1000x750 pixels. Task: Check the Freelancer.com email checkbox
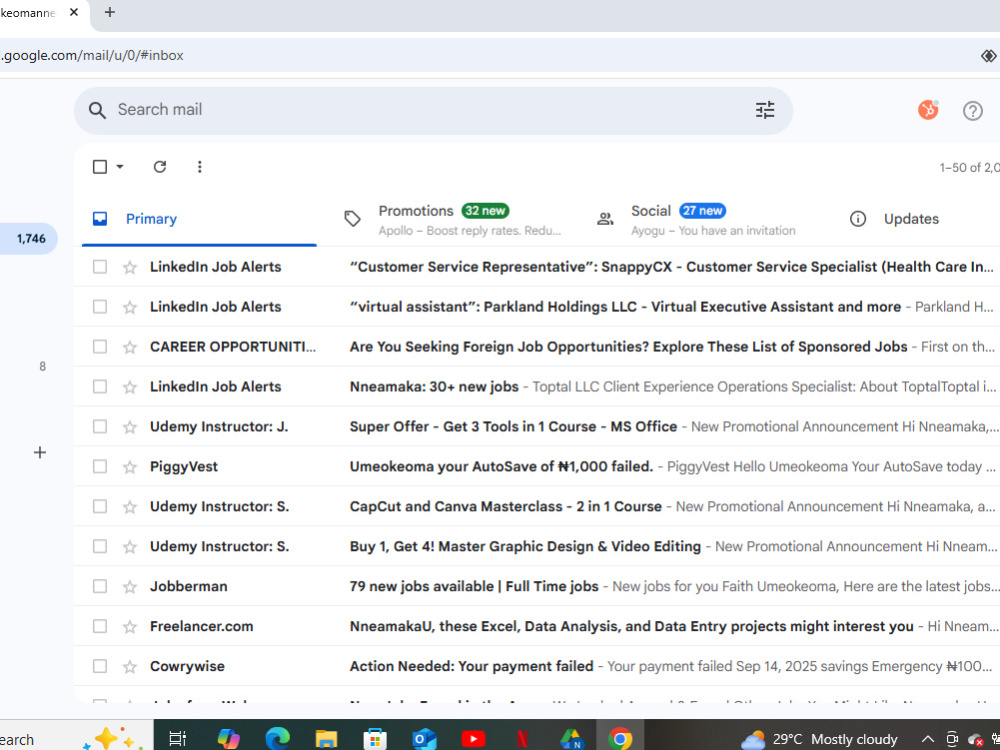click(x=99, y=626)
